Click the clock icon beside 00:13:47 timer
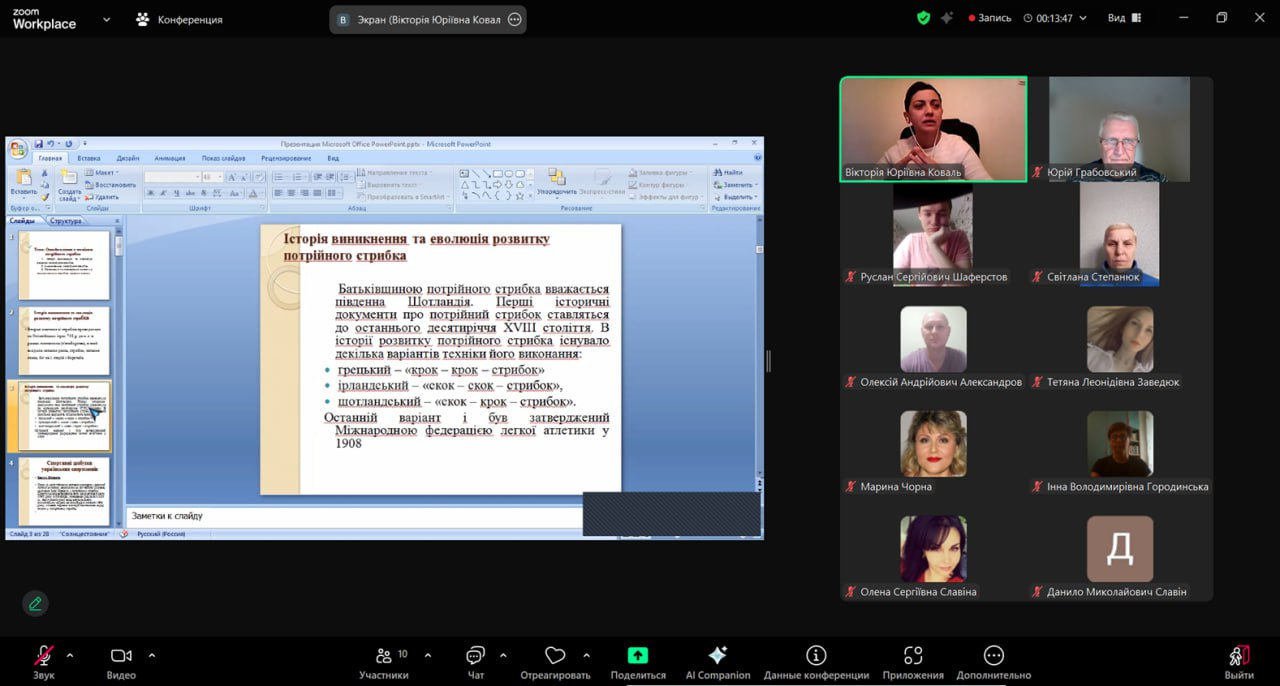 1028,18
